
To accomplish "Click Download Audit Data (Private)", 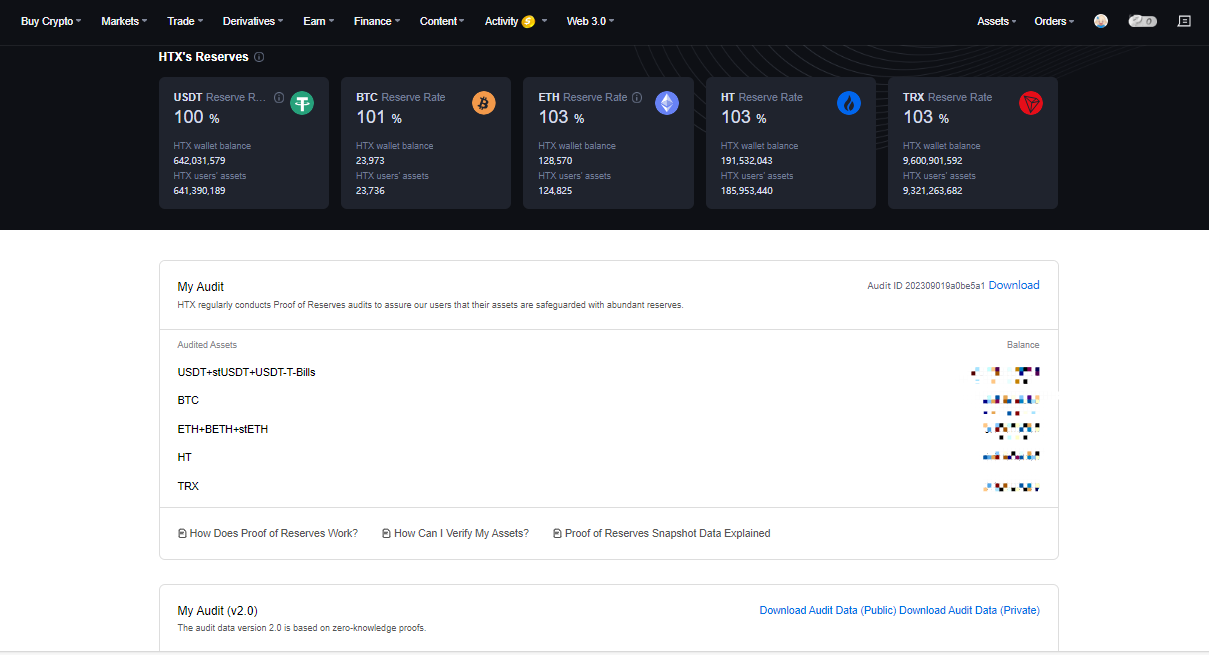I will tap(969, 610).
